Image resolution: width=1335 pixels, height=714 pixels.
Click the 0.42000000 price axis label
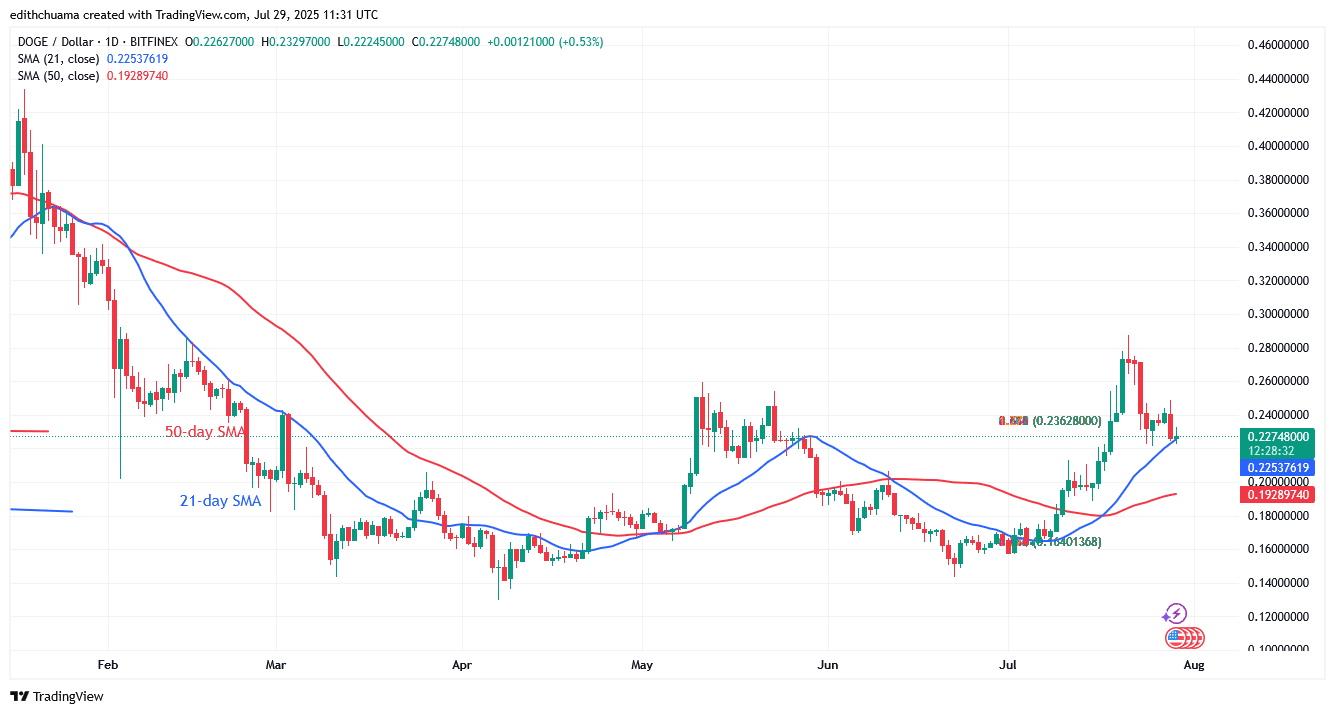[1279, 112]
